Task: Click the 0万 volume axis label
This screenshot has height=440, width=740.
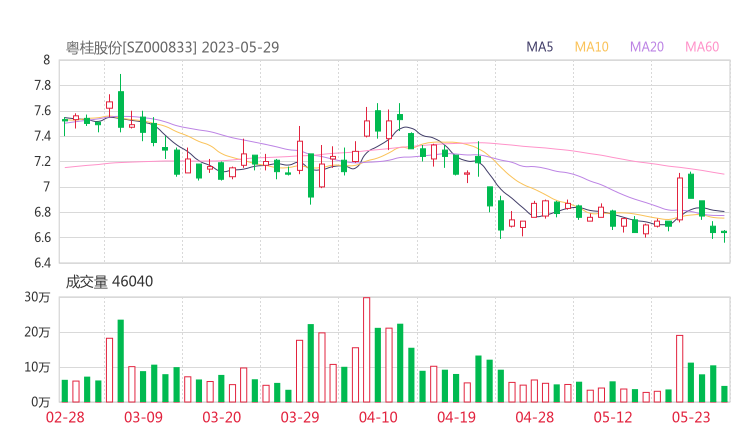Action: pyautogui.click(x=41, y=402)
